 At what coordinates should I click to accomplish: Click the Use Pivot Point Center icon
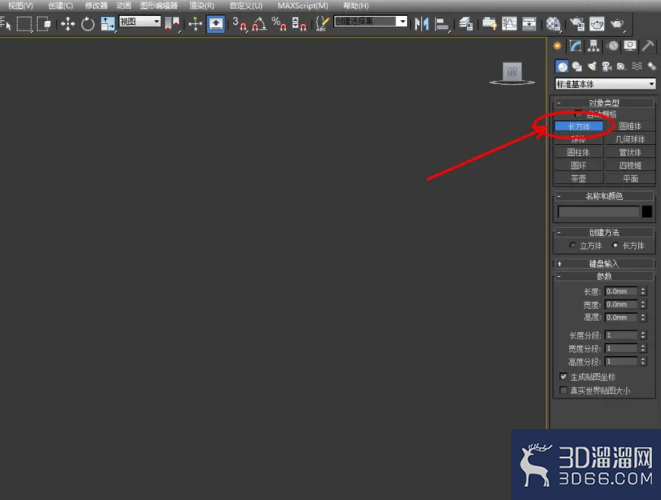(172, 24)
